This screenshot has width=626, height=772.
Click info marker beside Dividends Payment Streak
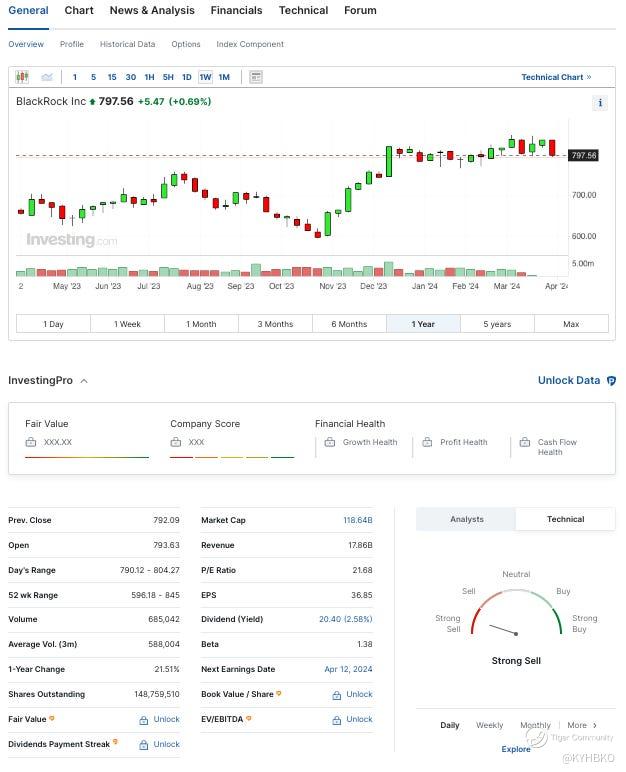click(115, 741)
